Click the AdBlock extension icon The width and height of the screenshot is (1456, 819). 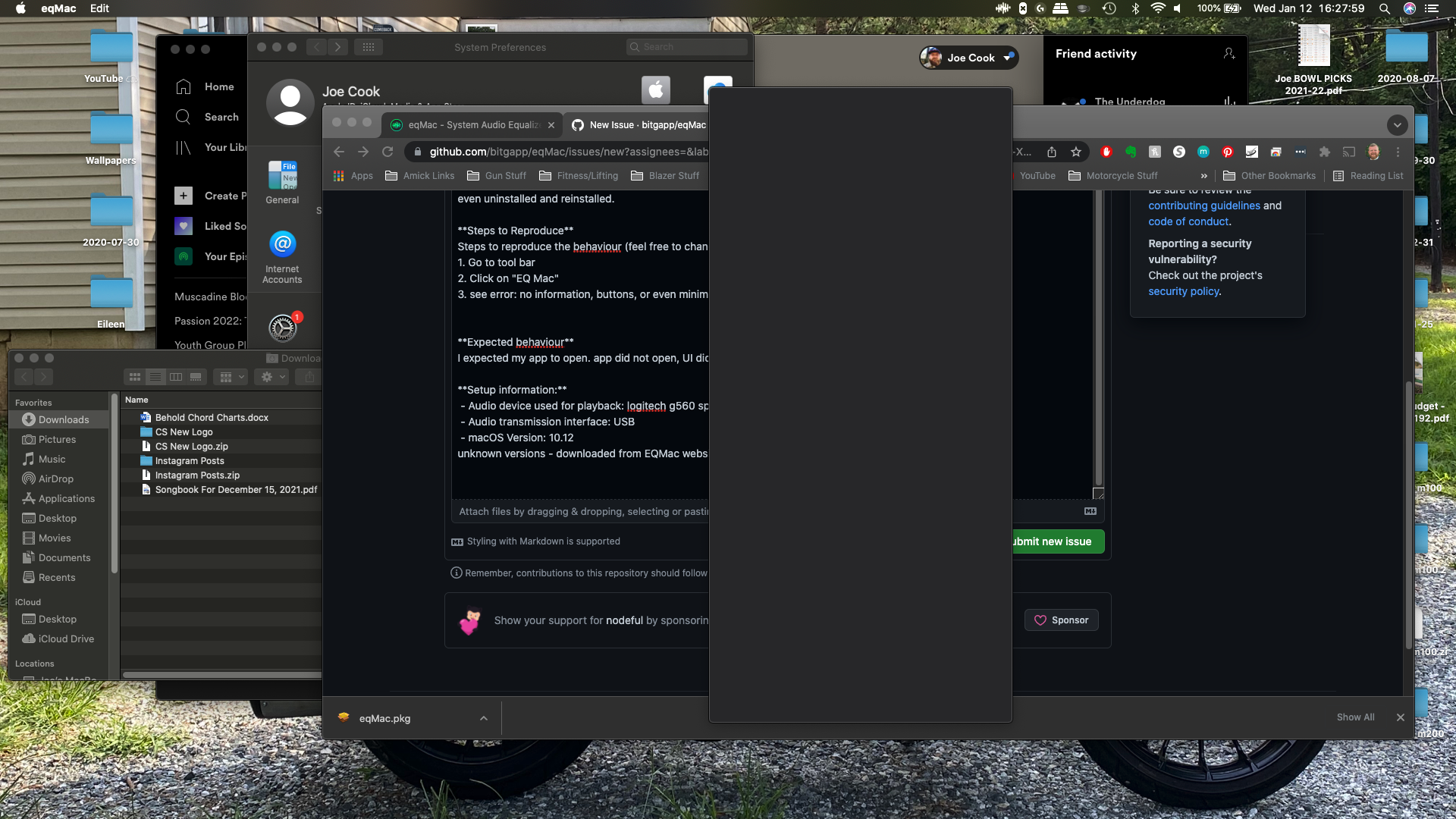pos(1106,152)
